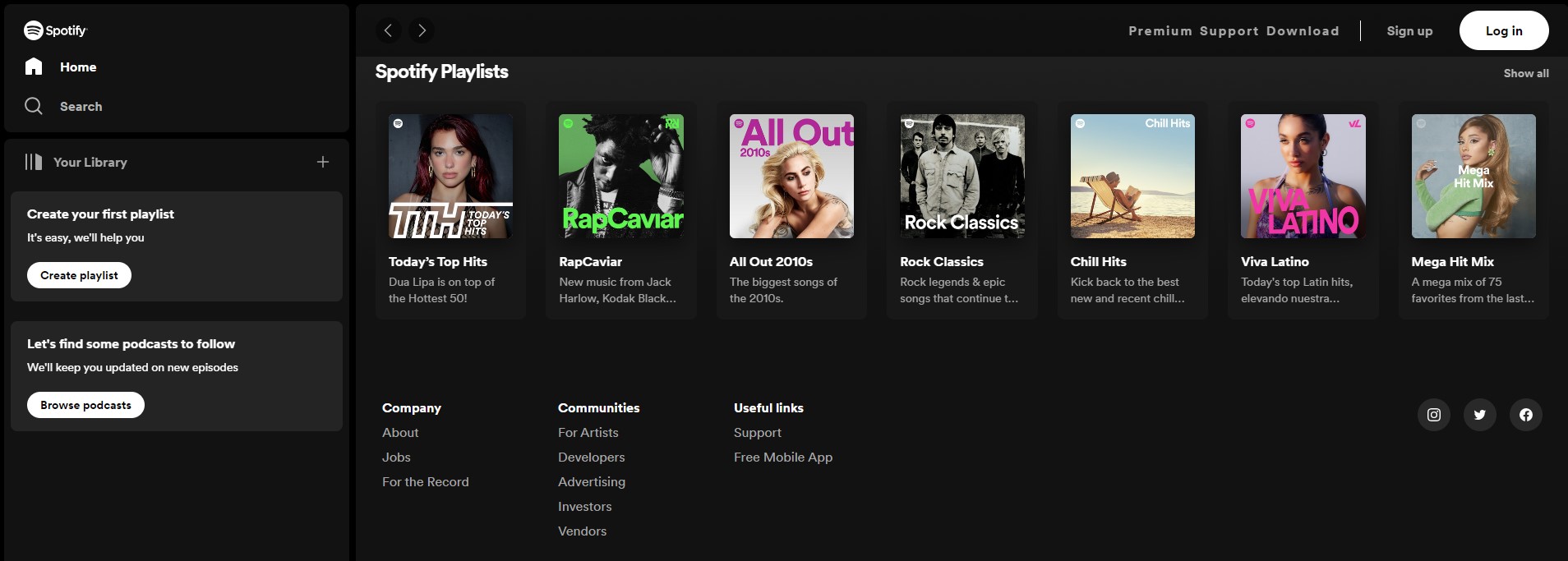Click 'New music from Jack Harlow' description
Image resolution: width=1568 pixels, height=561 pixels.
click(618, 290)
